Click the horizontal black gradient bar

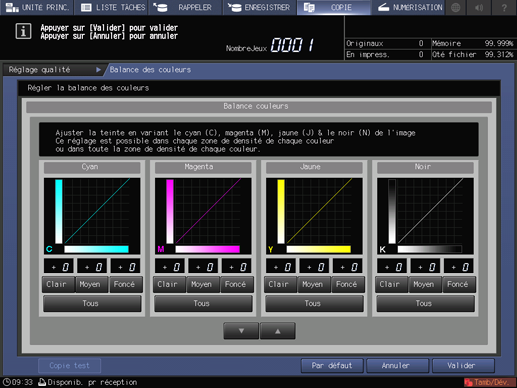[429, 249]
